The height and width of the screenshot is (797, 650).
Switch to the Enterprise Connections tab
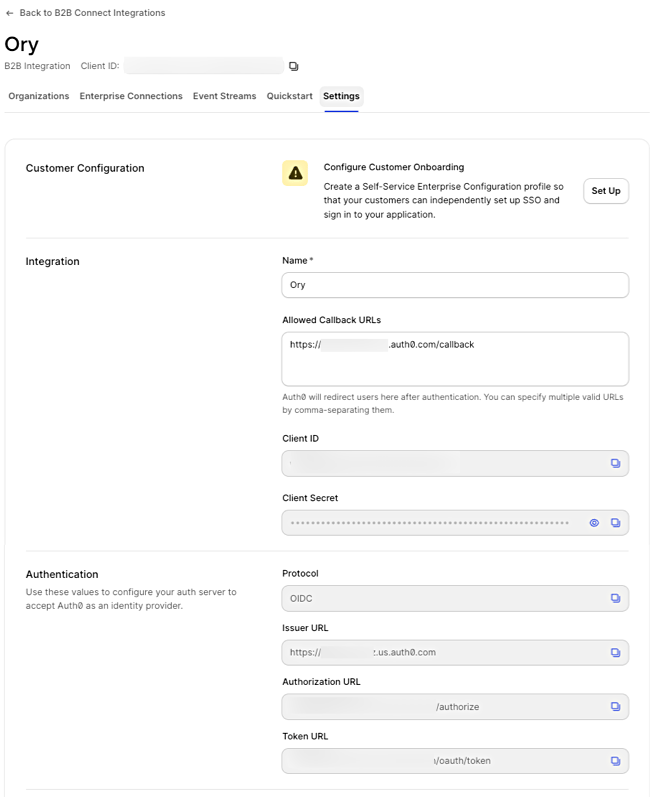(x=131, y=96)
